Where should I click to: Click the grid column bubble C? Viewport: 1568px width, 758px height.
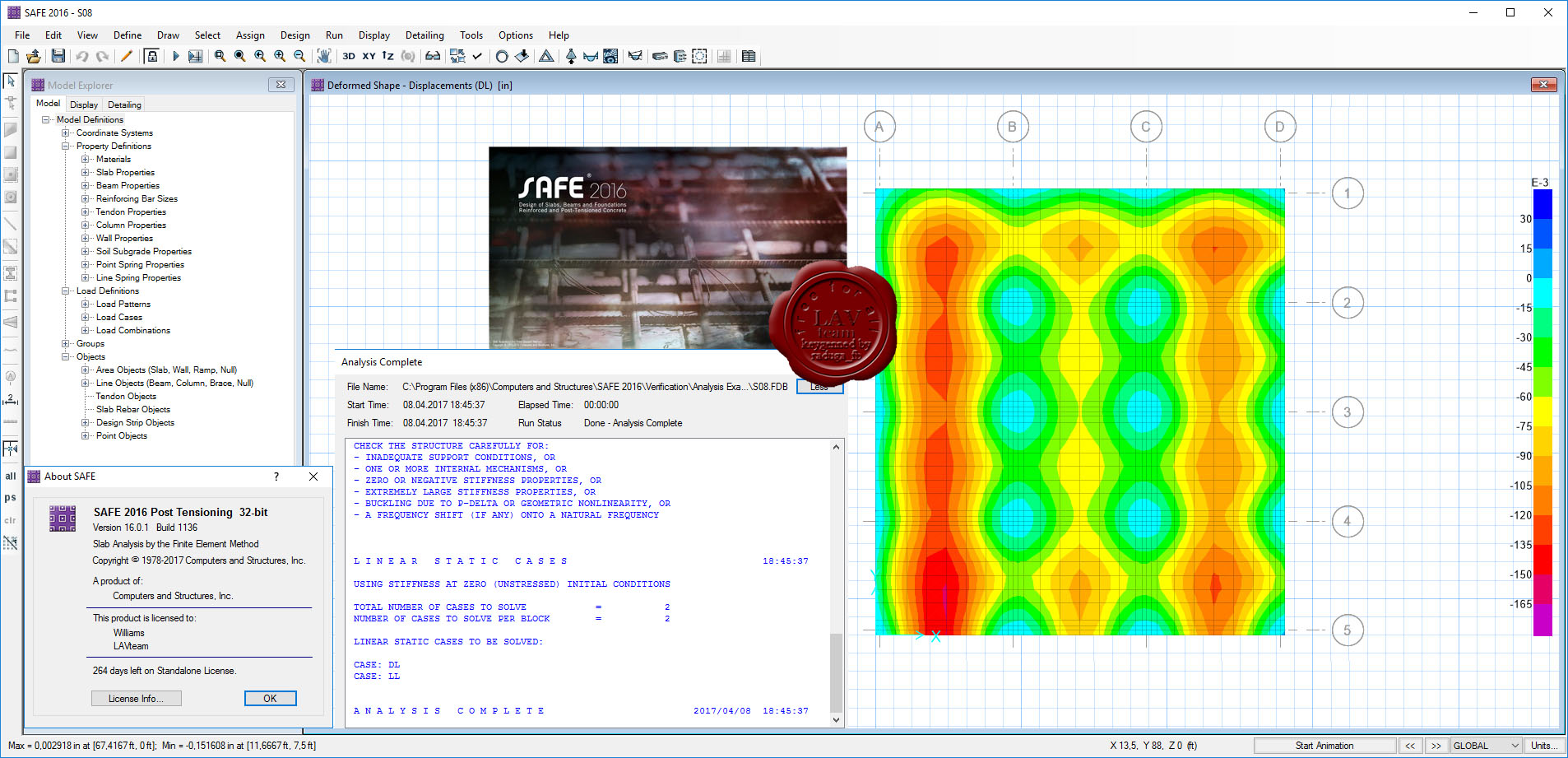pos(1145,127)
